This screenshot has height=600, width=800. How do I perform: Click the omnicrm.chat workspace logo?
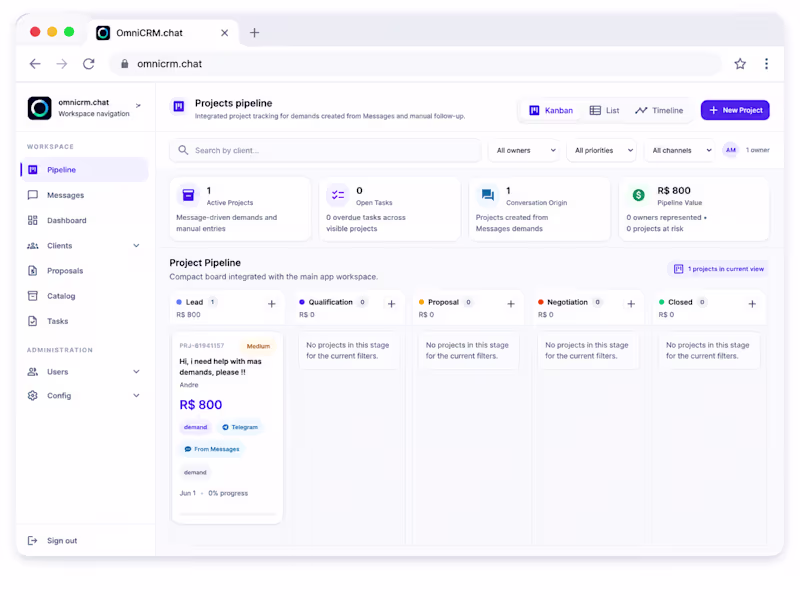[x=39, y=108]
